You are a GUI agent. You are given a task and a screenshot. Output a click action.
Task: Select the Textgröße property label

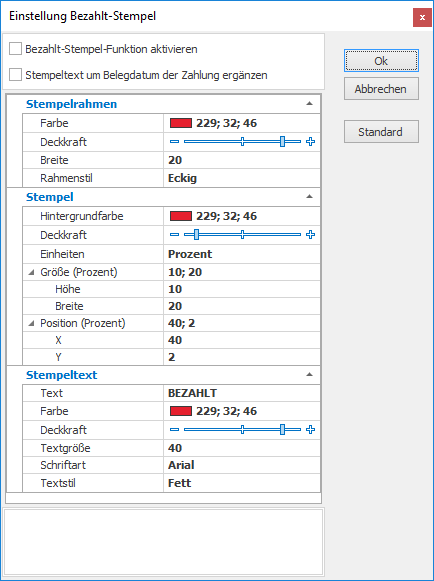click(66, 448)
